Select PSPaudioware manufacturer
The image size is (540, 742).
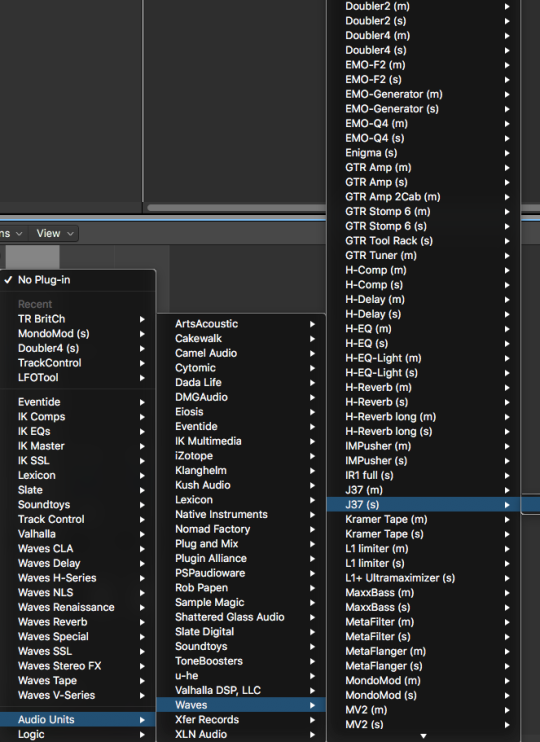[241, 573]
